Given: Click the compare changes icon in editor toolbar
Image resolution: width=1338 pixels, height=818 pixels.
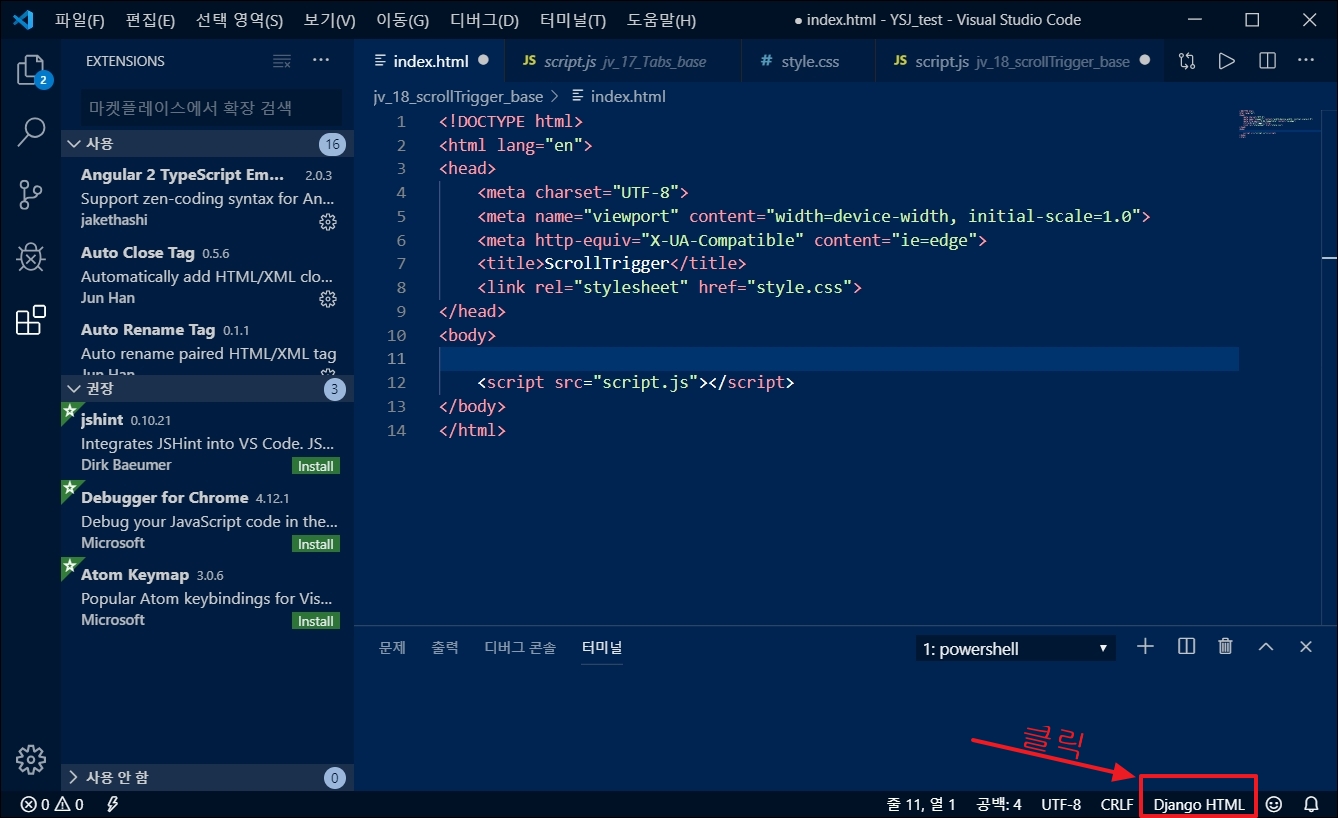Looking at the screenshot, I should (1187, 61).
